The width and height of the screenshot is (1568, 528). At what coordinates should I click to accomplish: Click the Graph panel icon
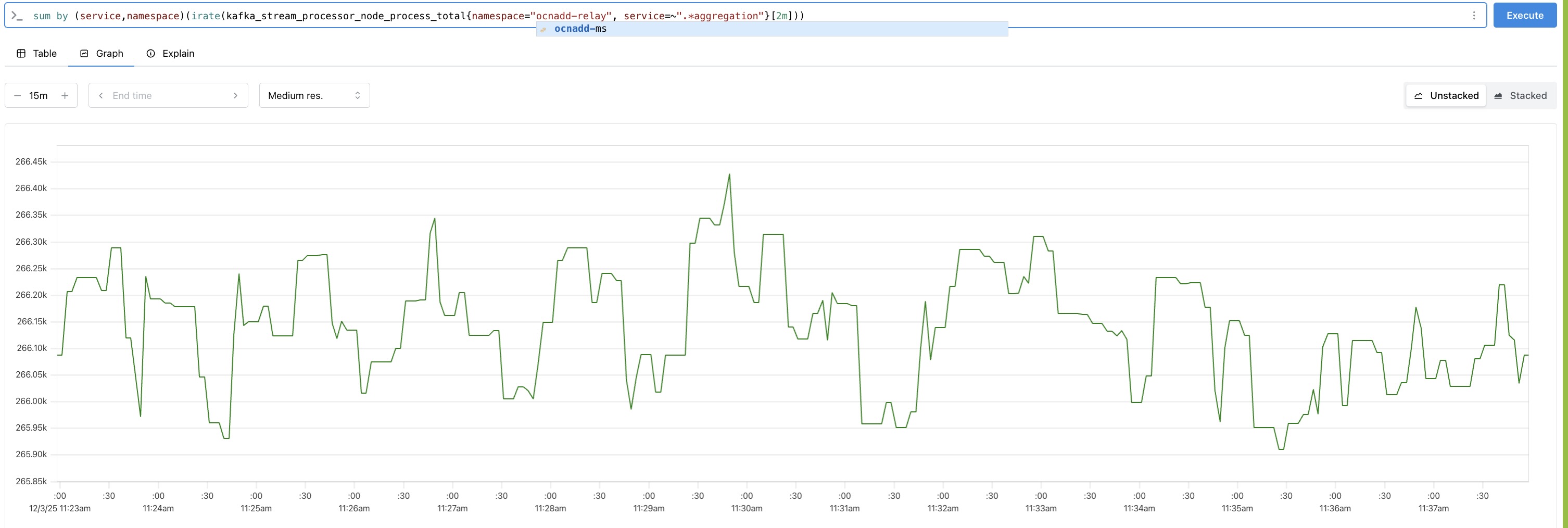tap(84, 53)
